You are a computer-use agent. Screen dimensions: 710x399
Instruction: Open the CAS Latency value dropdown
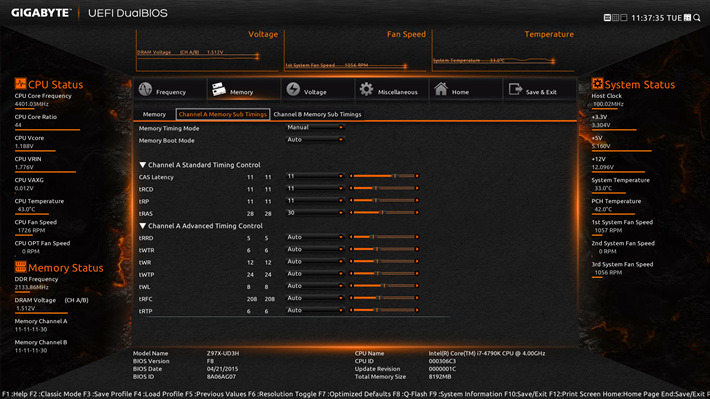click(315, 176)
